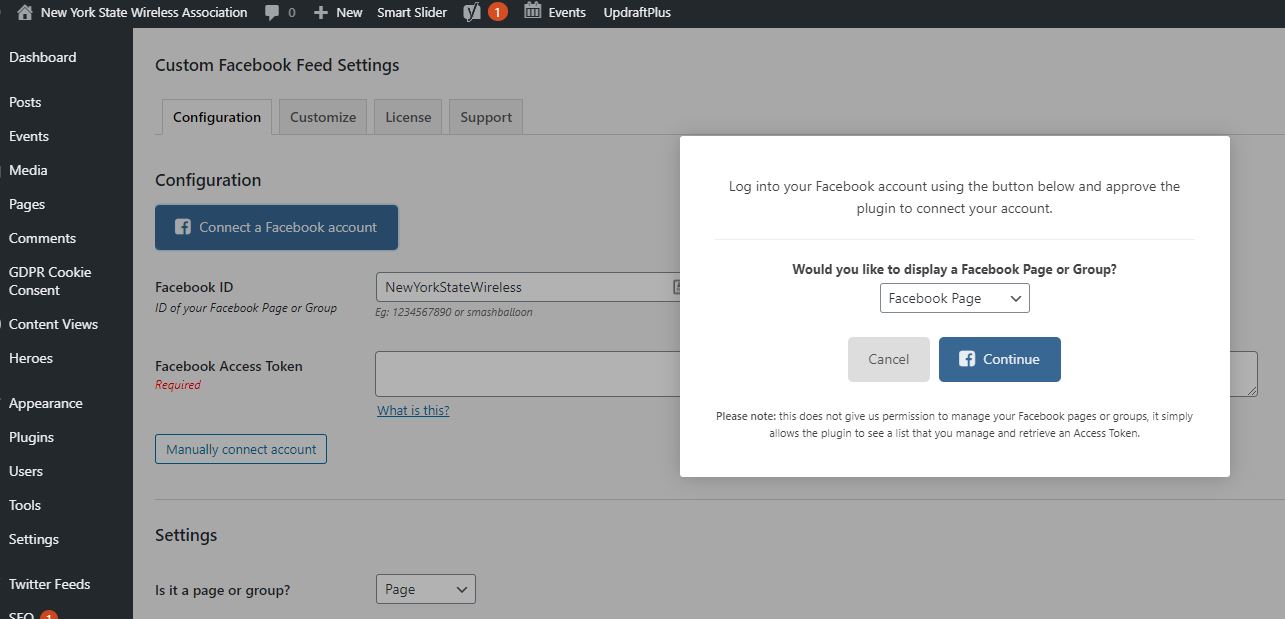Open the Yoast SEO icon

(472, 13)
